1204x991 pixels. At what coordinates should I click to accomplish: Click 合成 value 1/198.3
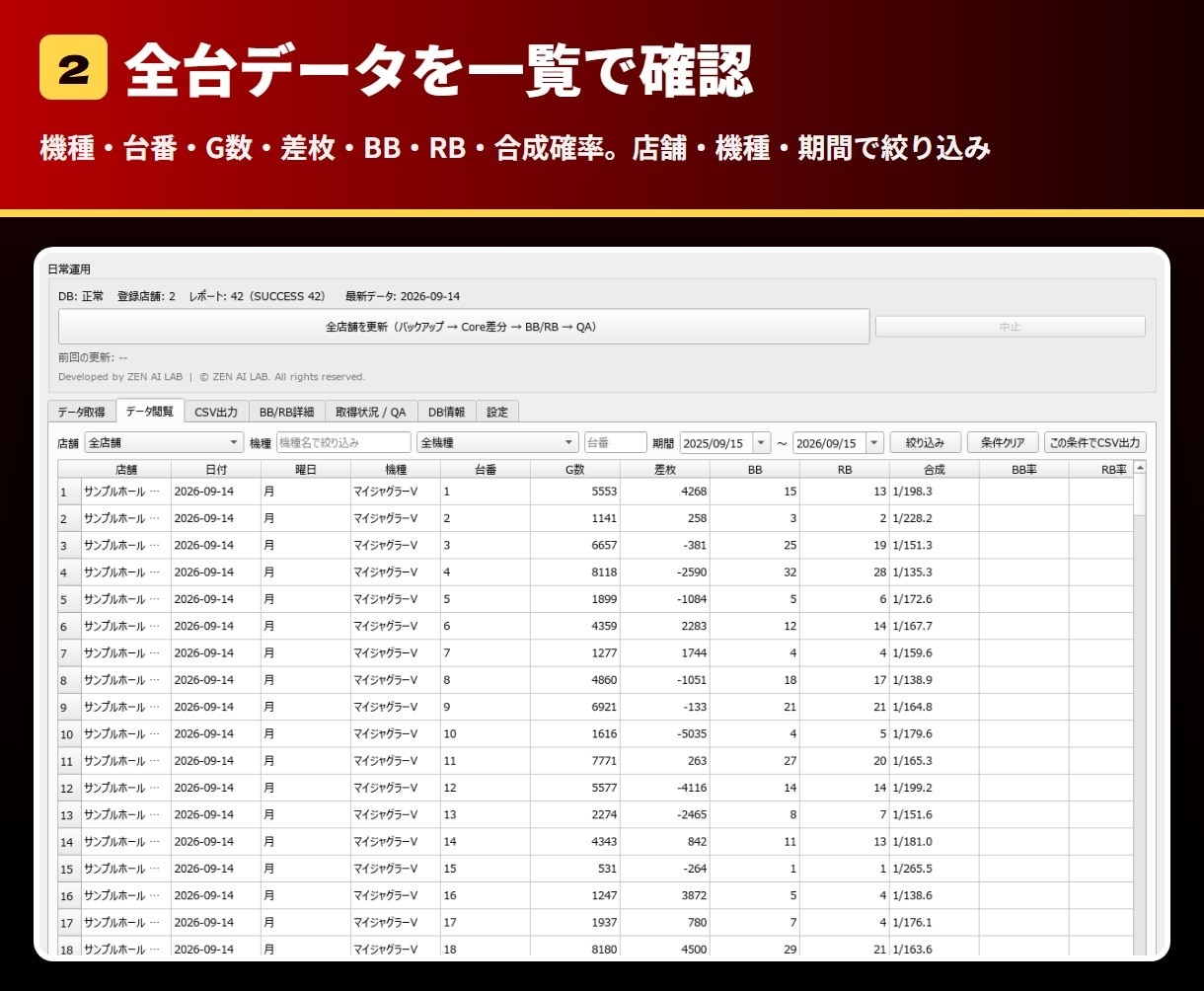coord(912,492)
